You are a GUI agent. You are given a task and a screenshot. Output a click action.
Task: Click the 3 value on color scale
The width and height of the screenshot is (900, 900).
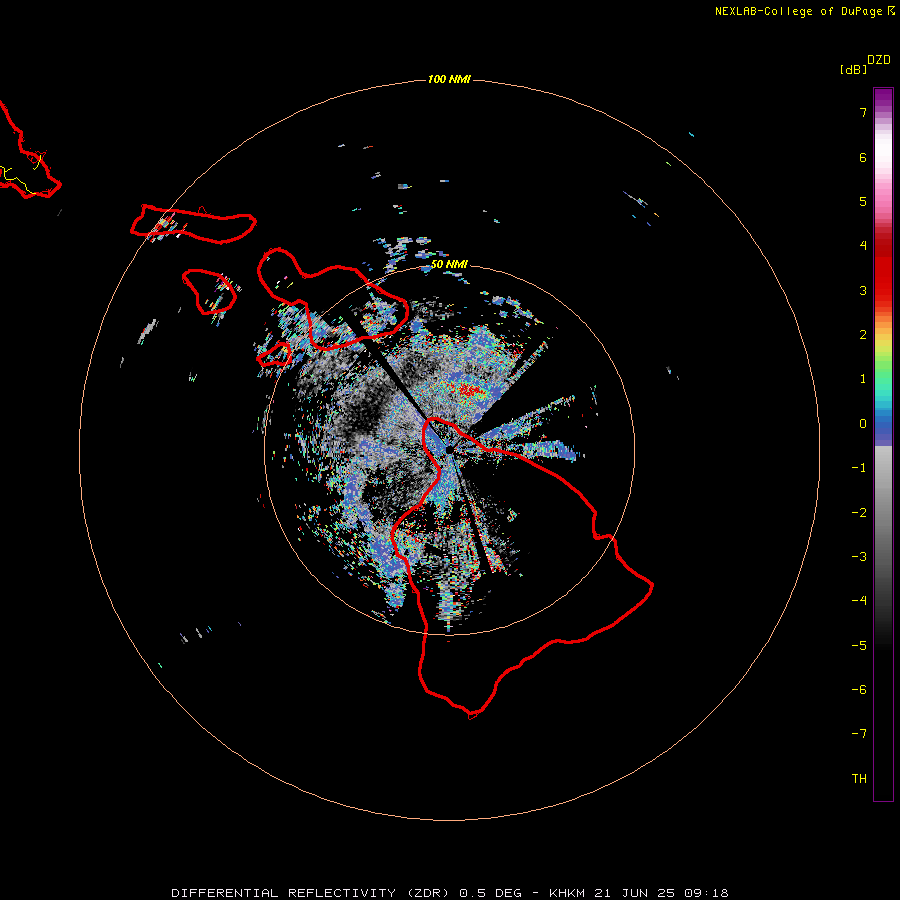pyautogui.click(x=863, y=290)
